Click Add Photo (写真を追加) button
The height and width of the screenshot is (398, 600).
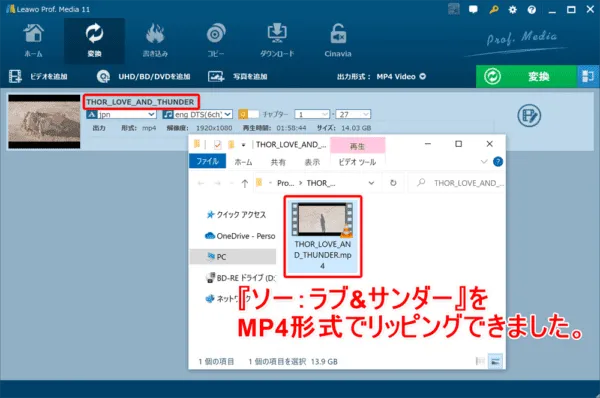click(x=237, y=77)
